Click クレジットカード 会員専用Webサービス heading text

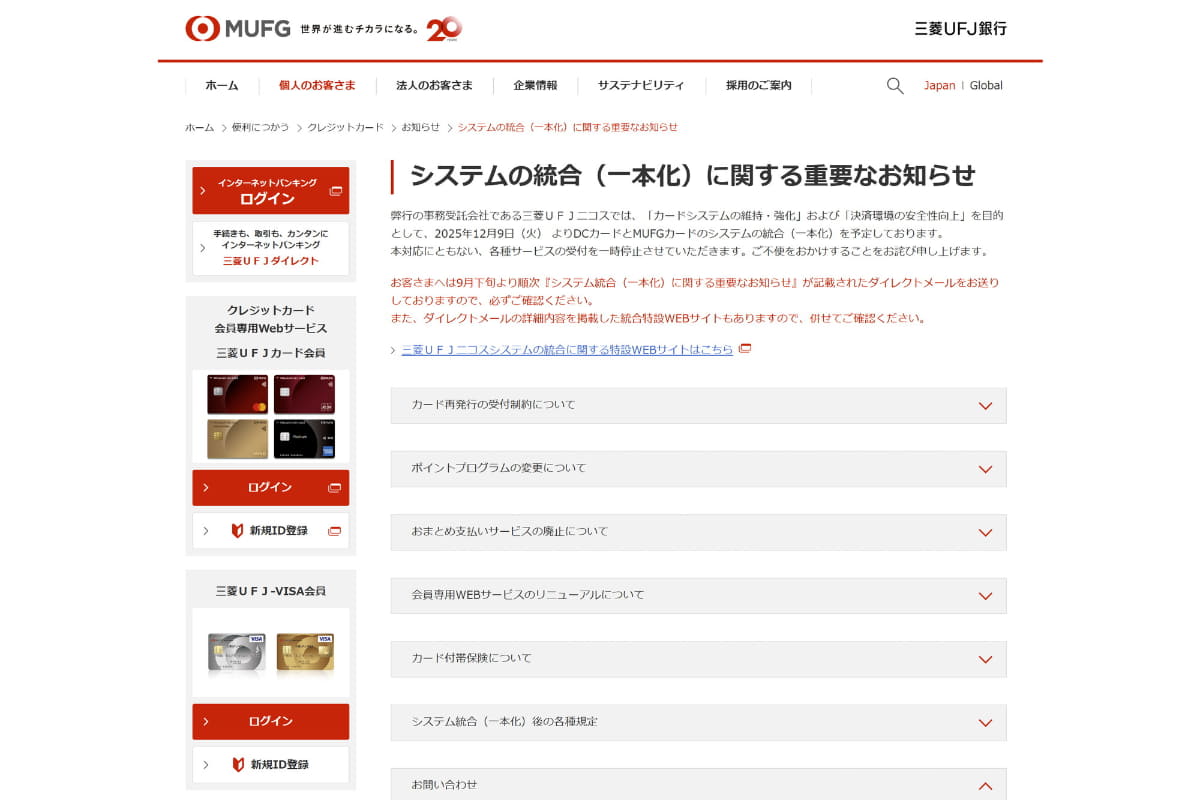coord(271,319)
